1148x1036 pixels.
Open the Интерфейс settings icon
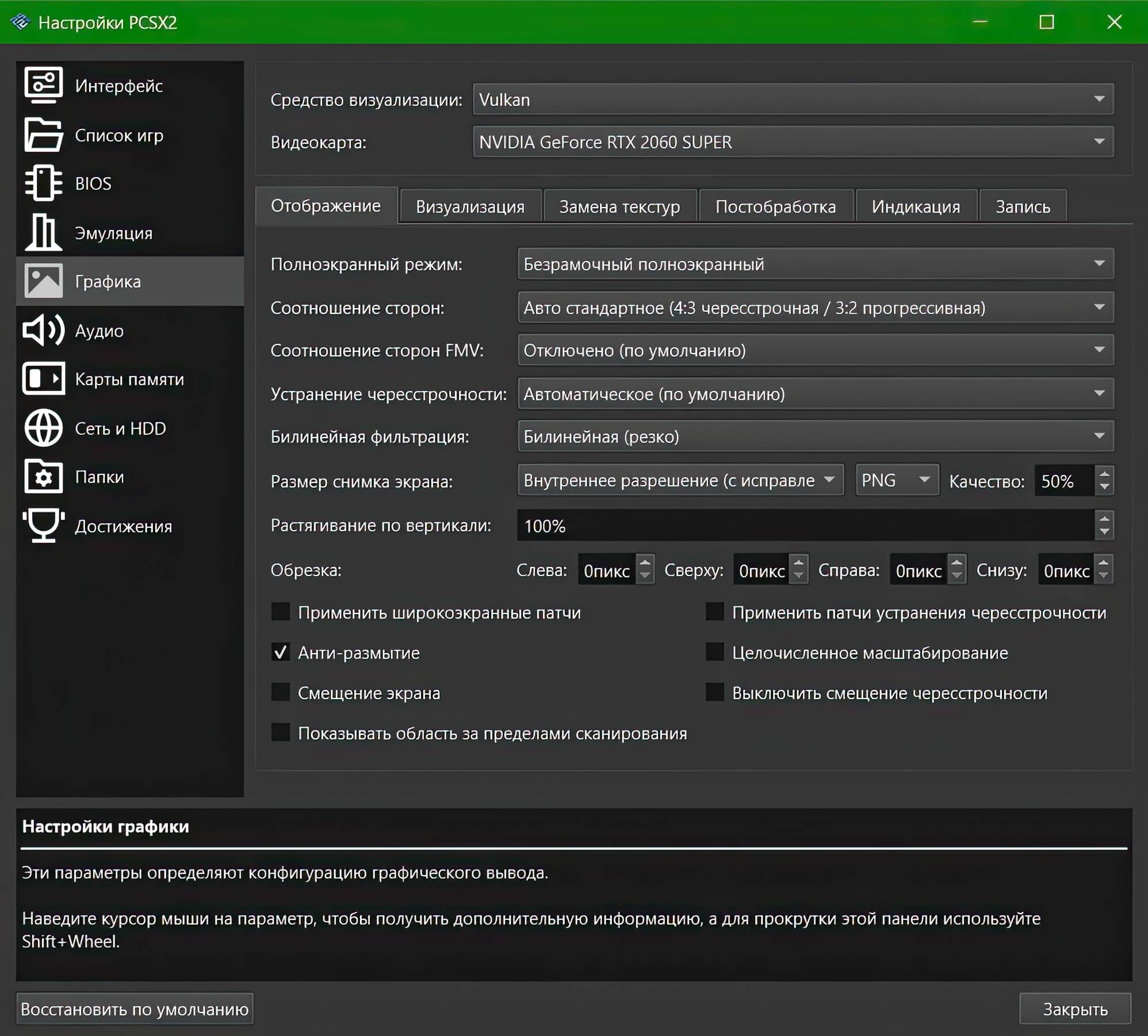(43, 85)
